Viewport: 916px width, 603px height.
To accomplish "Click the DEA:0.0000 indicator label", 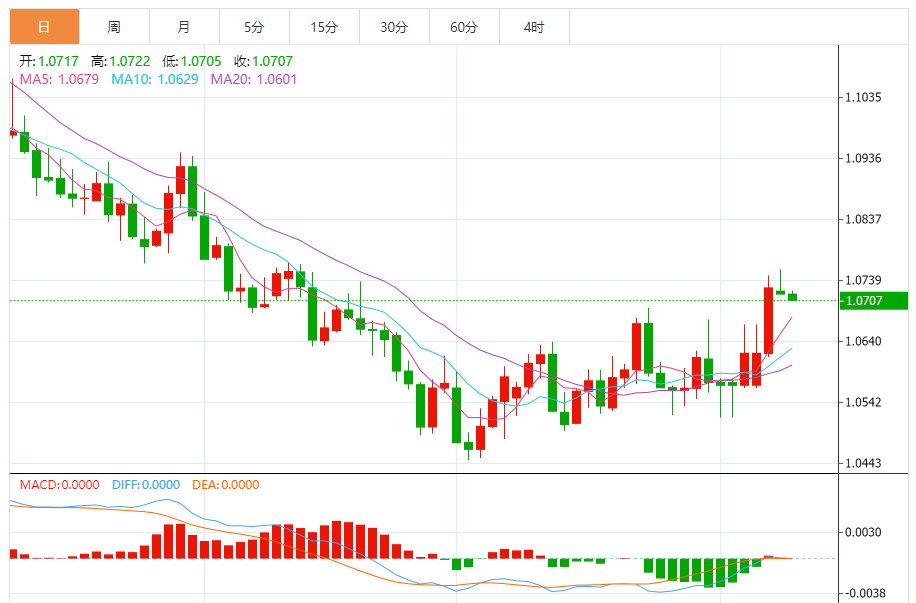I will click(225, 485).
